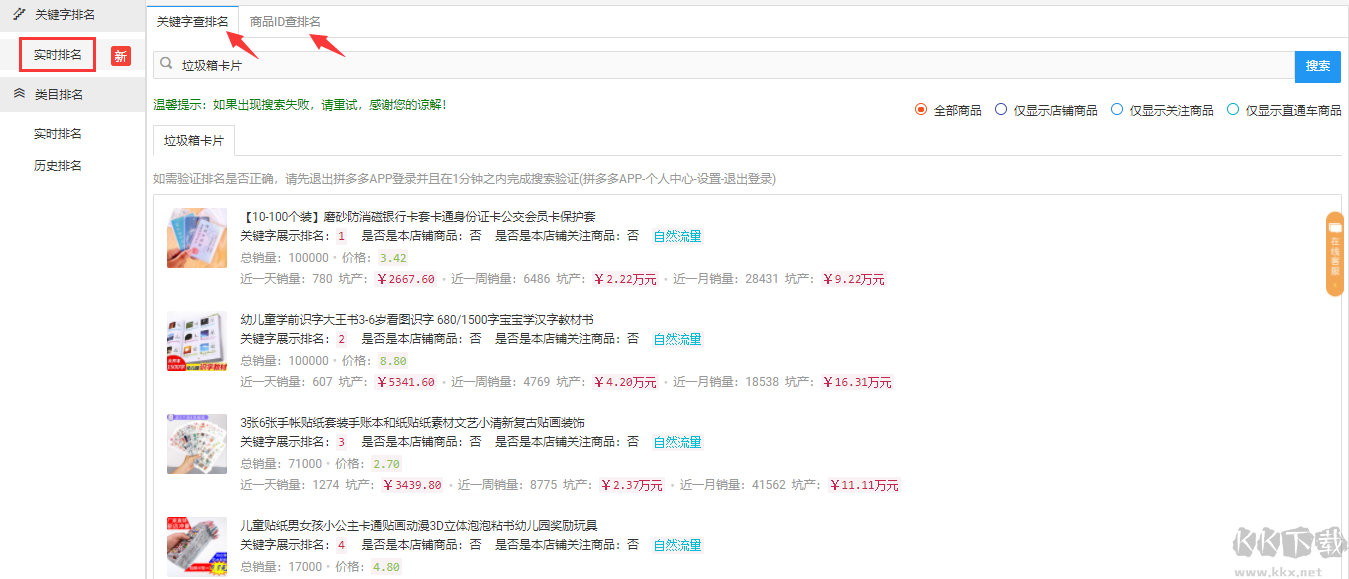Open the card sleeve product thumbnail
This screenshot has height=579, width=1349.
pos(197,237)
